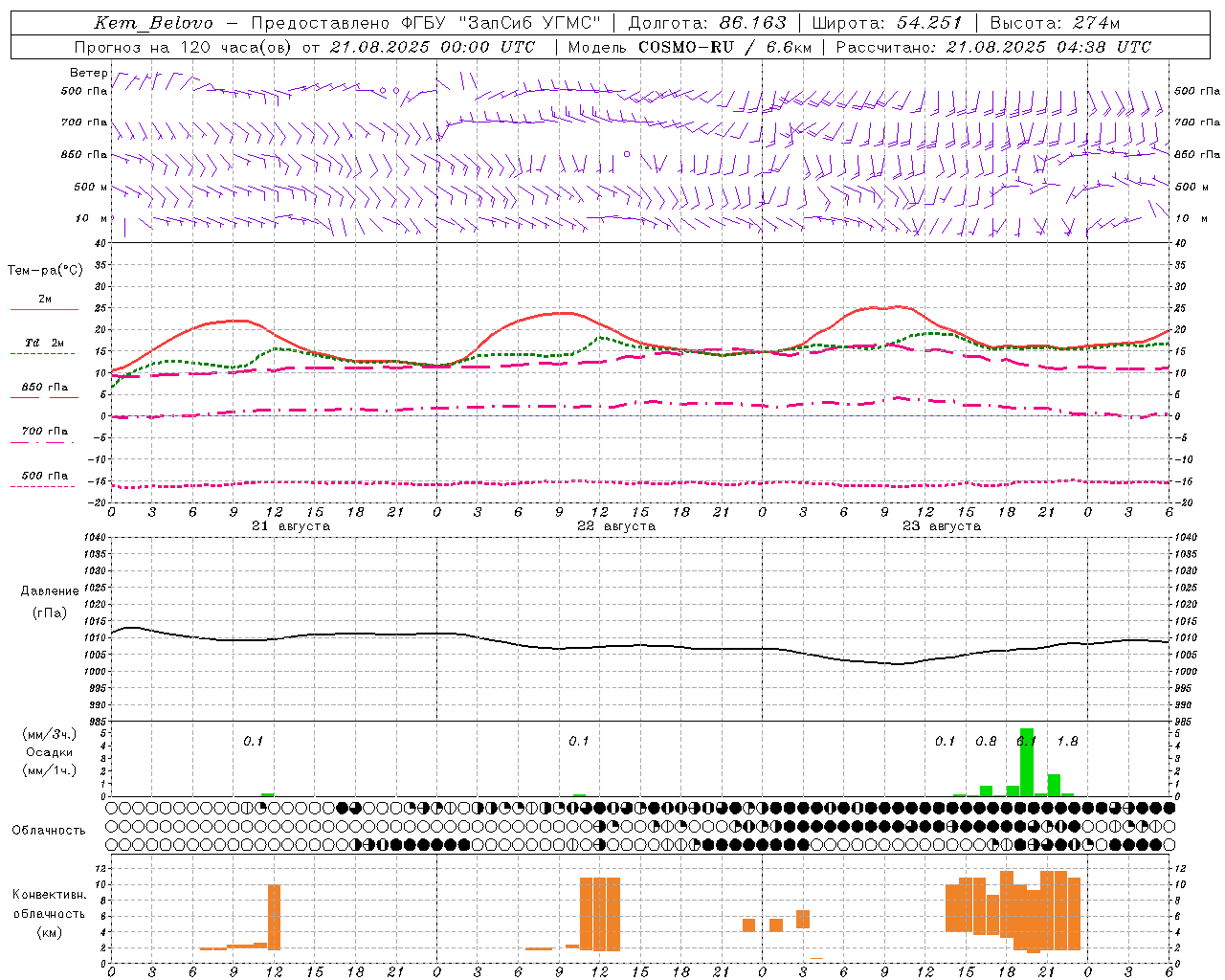Click the Td 2м legend entry
The width and height of the screenshot is (1225, 980).
(44, 343)
